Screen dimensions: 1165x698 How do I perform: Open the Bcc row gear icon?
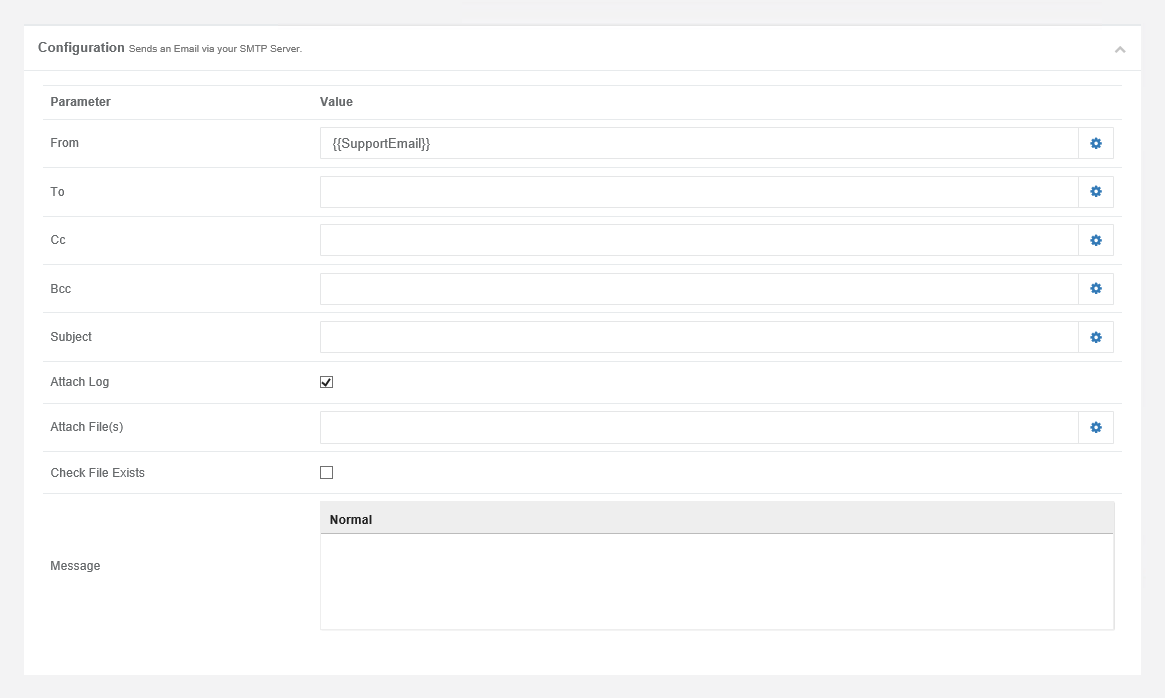click(x=1096, y=288)
